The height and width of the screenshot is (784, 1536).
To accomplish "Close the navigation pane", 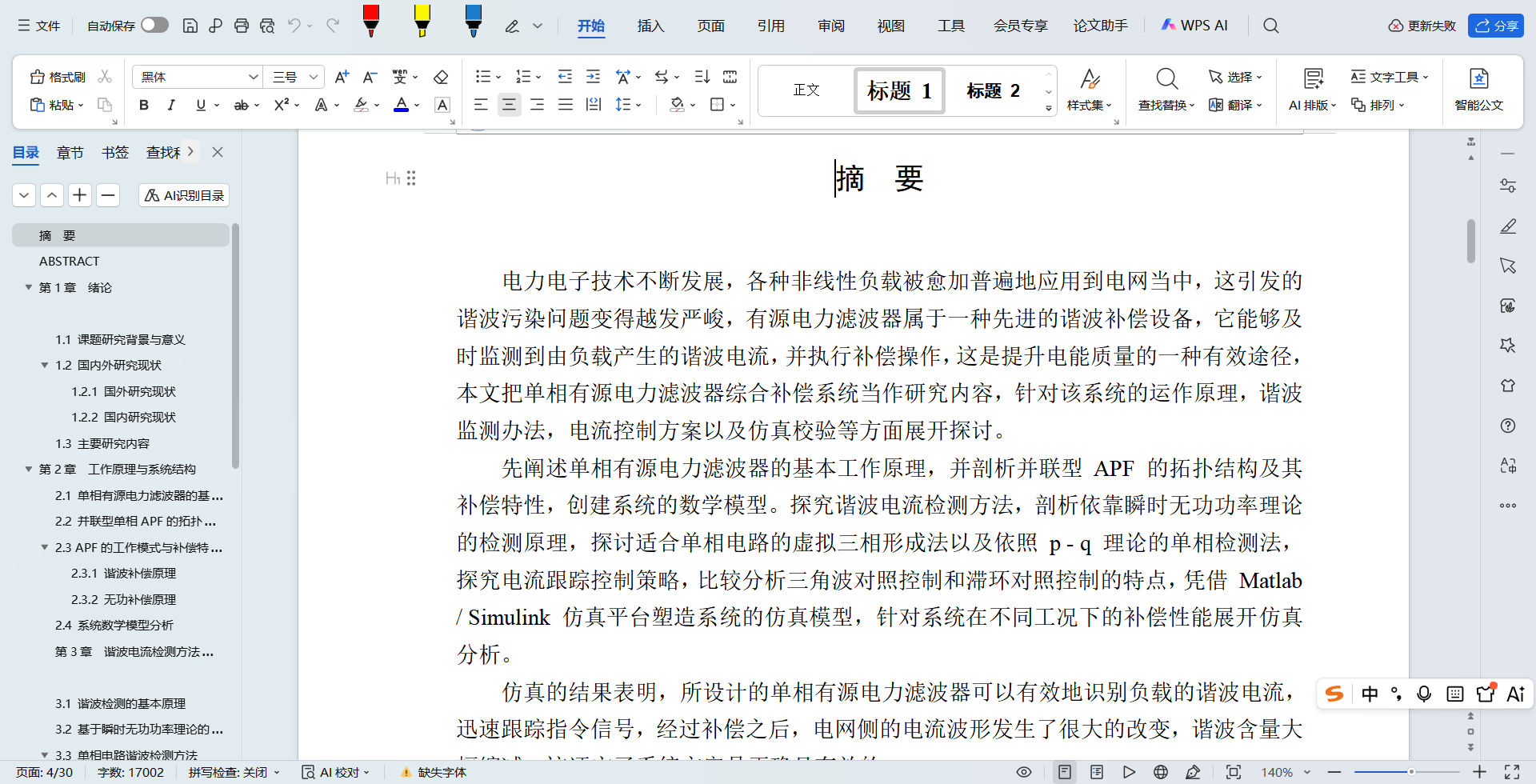I will [218, 152].
